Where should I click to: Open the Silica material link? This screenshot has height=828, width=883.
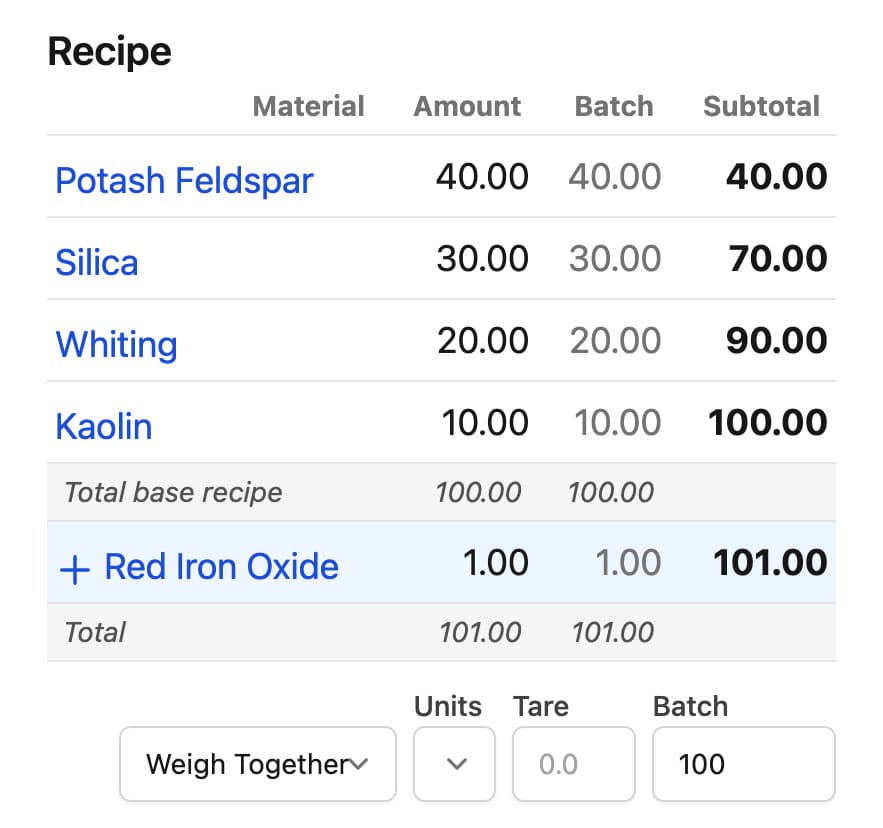[x=97, y=263]
